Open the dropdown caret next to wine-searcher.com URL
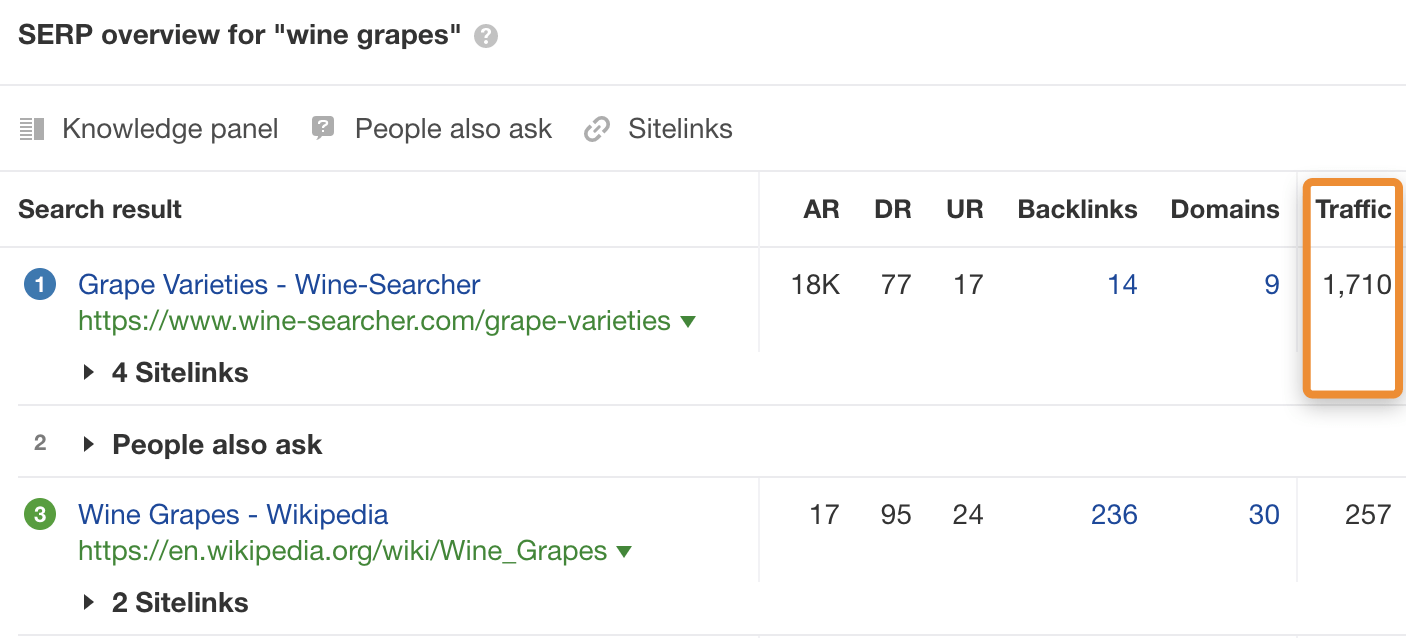This screenshot has width=1406, height=638. (688, 321)
